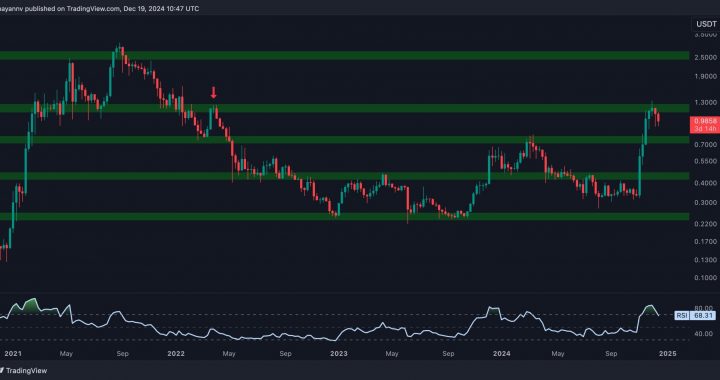Click the 2022 time axis label
This screenshot has height=380, width=720.
176,354
